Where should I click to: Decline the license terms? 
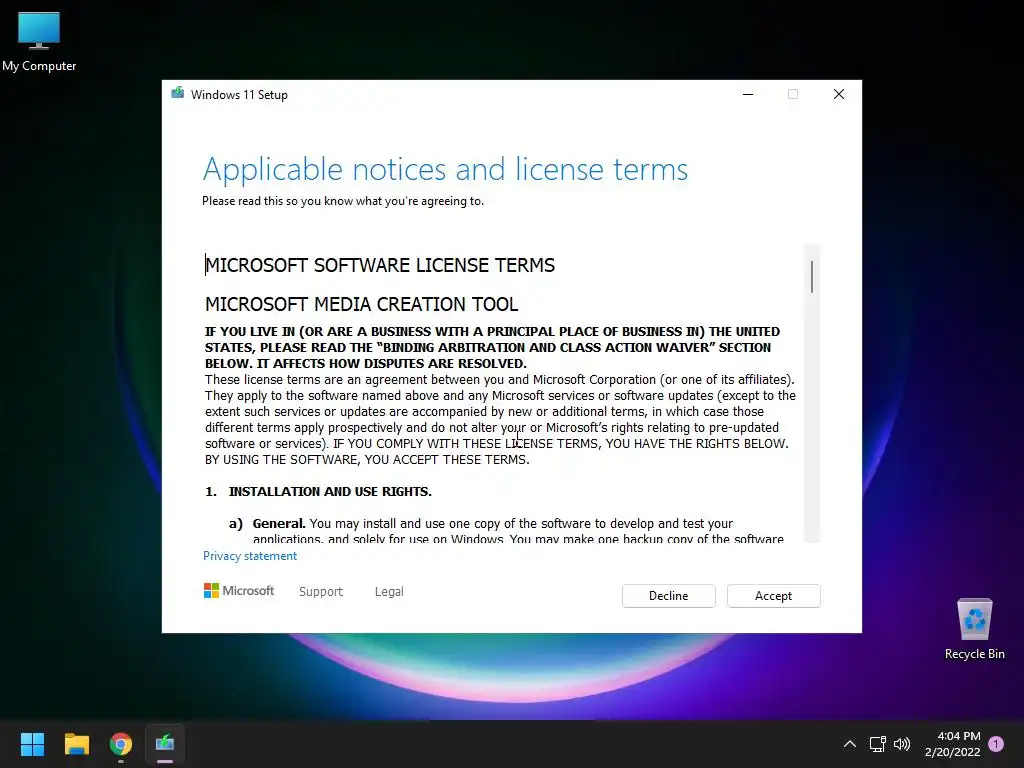pyautogui.click(x=668, y=596)
